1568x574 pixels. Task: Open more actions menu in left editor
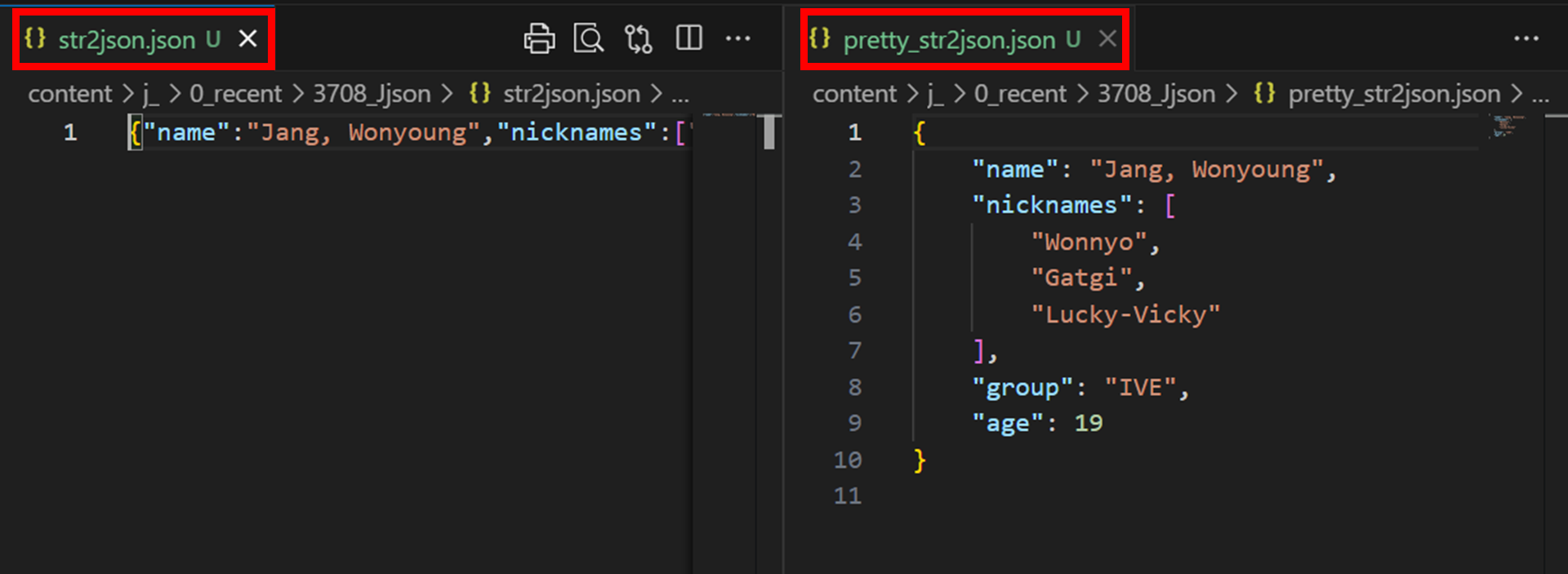(x=737, y=38)
